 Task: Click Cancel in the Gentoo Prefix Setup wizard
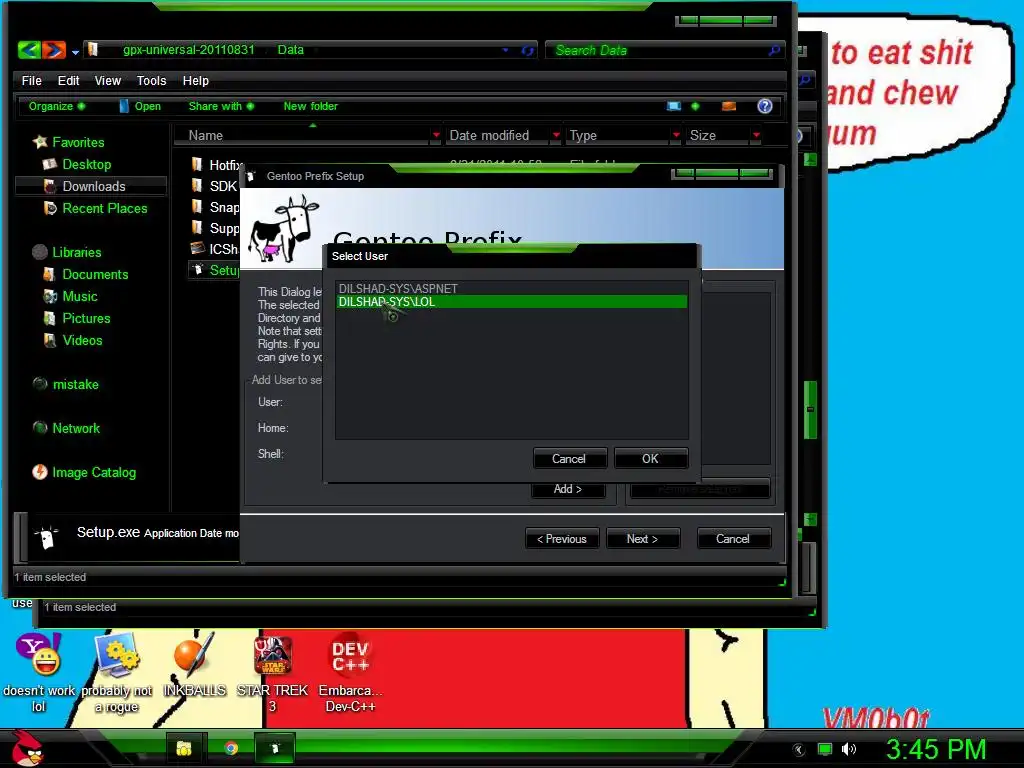point(733,539)
